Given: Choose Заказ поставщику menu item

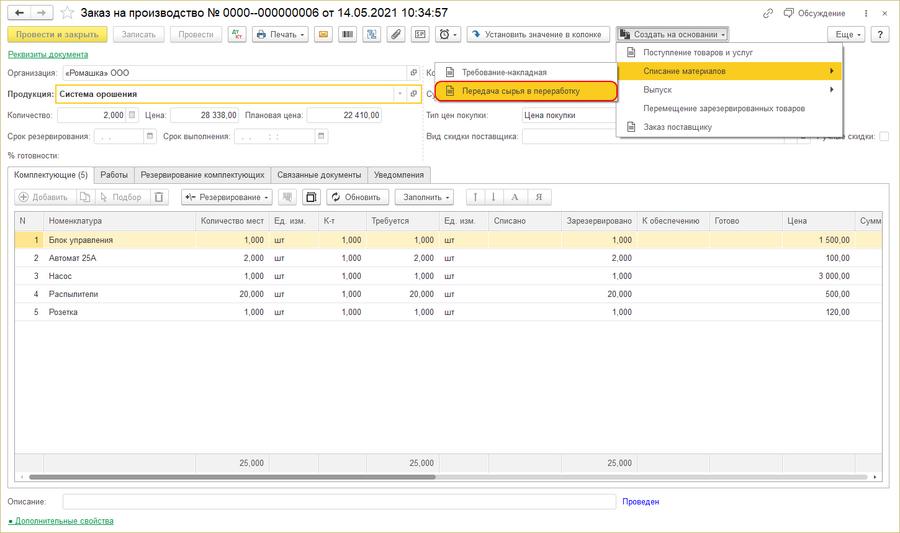Looking at the screenshot, I should tap(730, 127).
